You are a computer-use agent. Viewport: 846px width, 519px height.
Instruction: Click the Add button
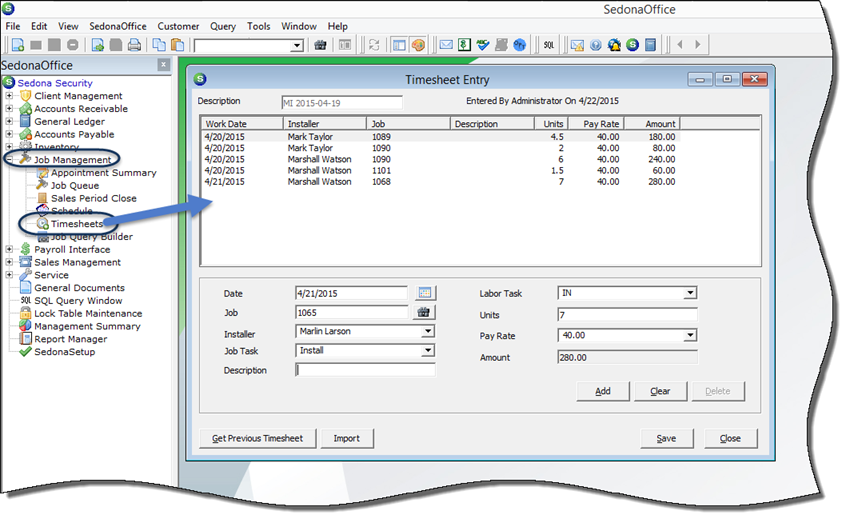[x=603, y=391]
